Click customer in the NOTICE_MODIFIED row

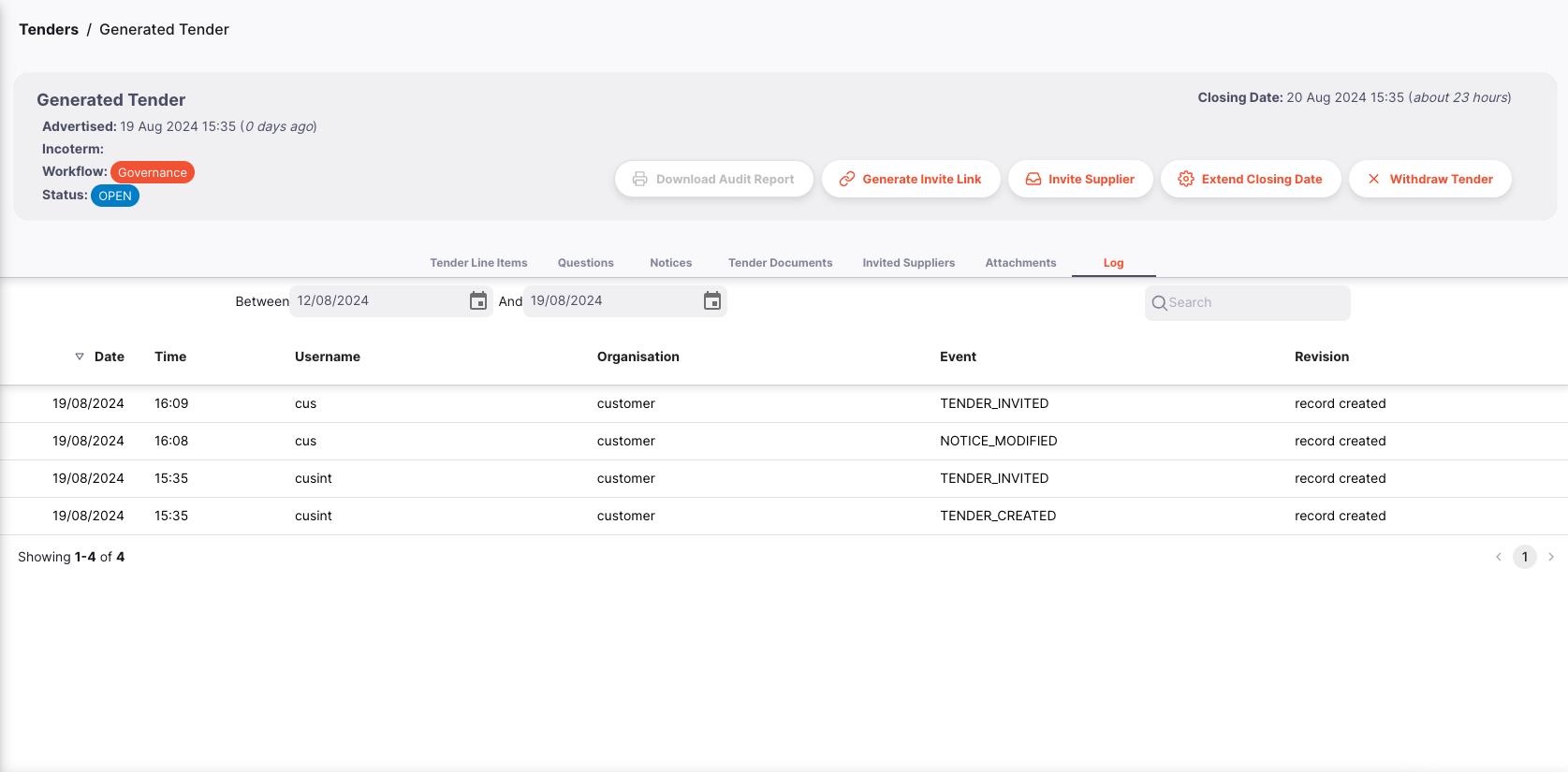pos(626,441)
